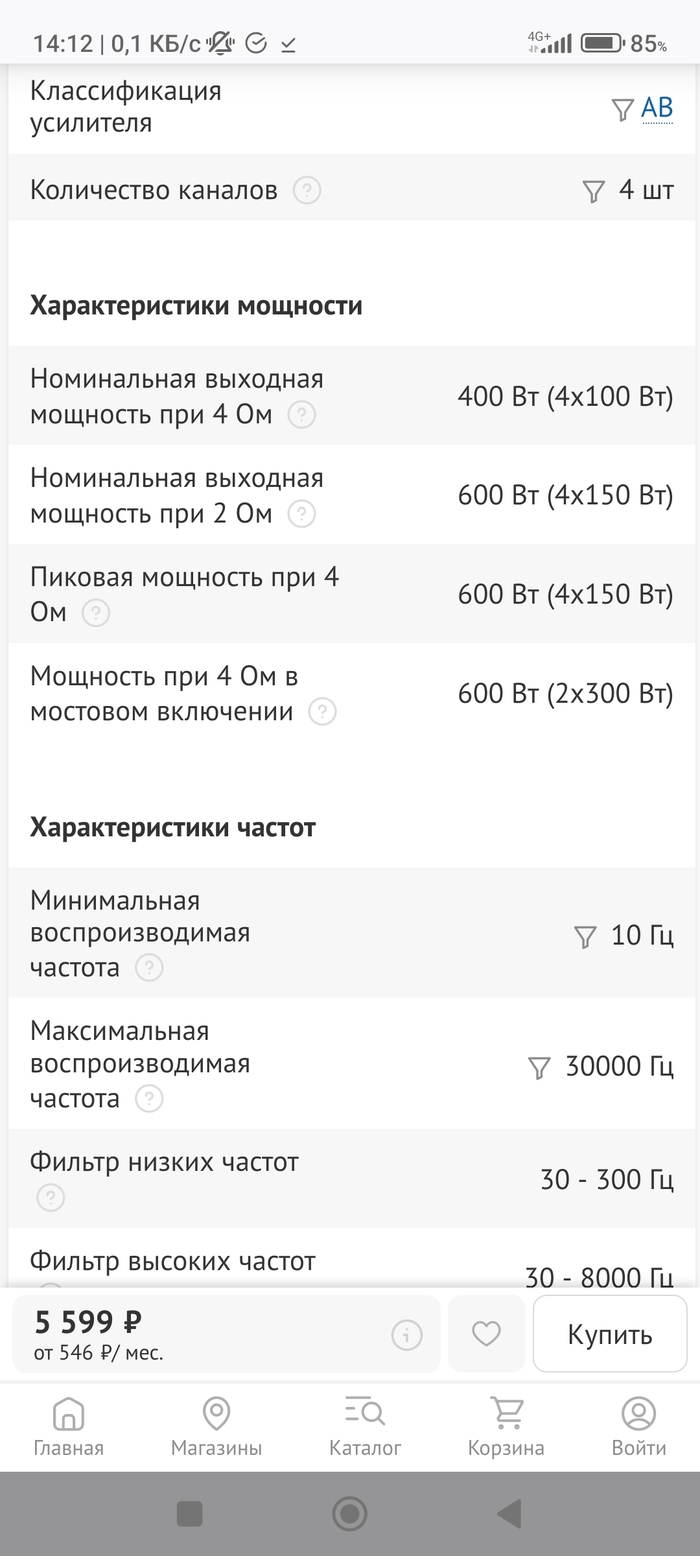700x1556 pixels.
Task: Add the amplifier to favorites with the heart
Action: pyautogui.click(x=486, y=1333)
